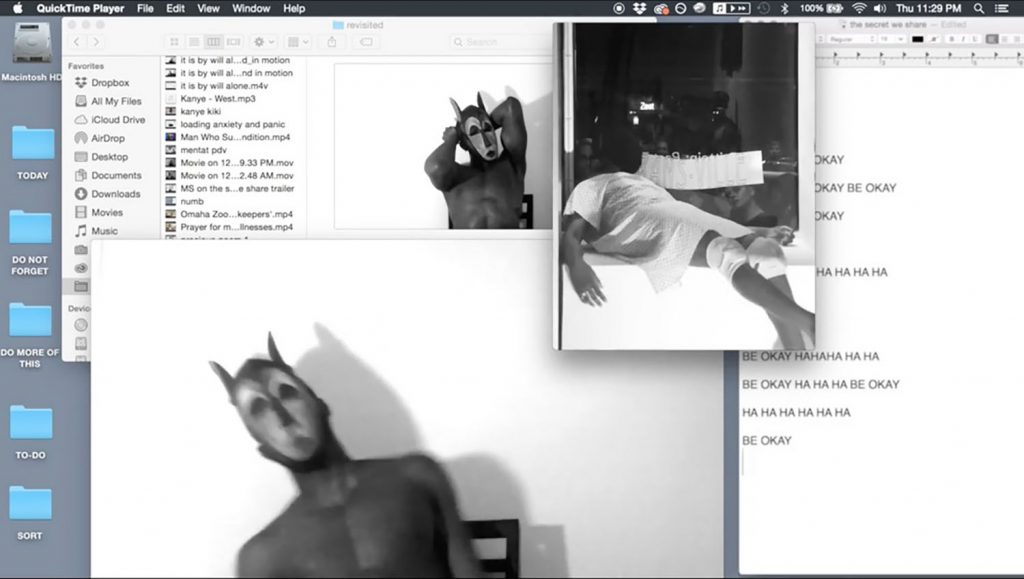Open the TextEdit font style Regular dropdown
The image size is (1024, 579).
848,39
